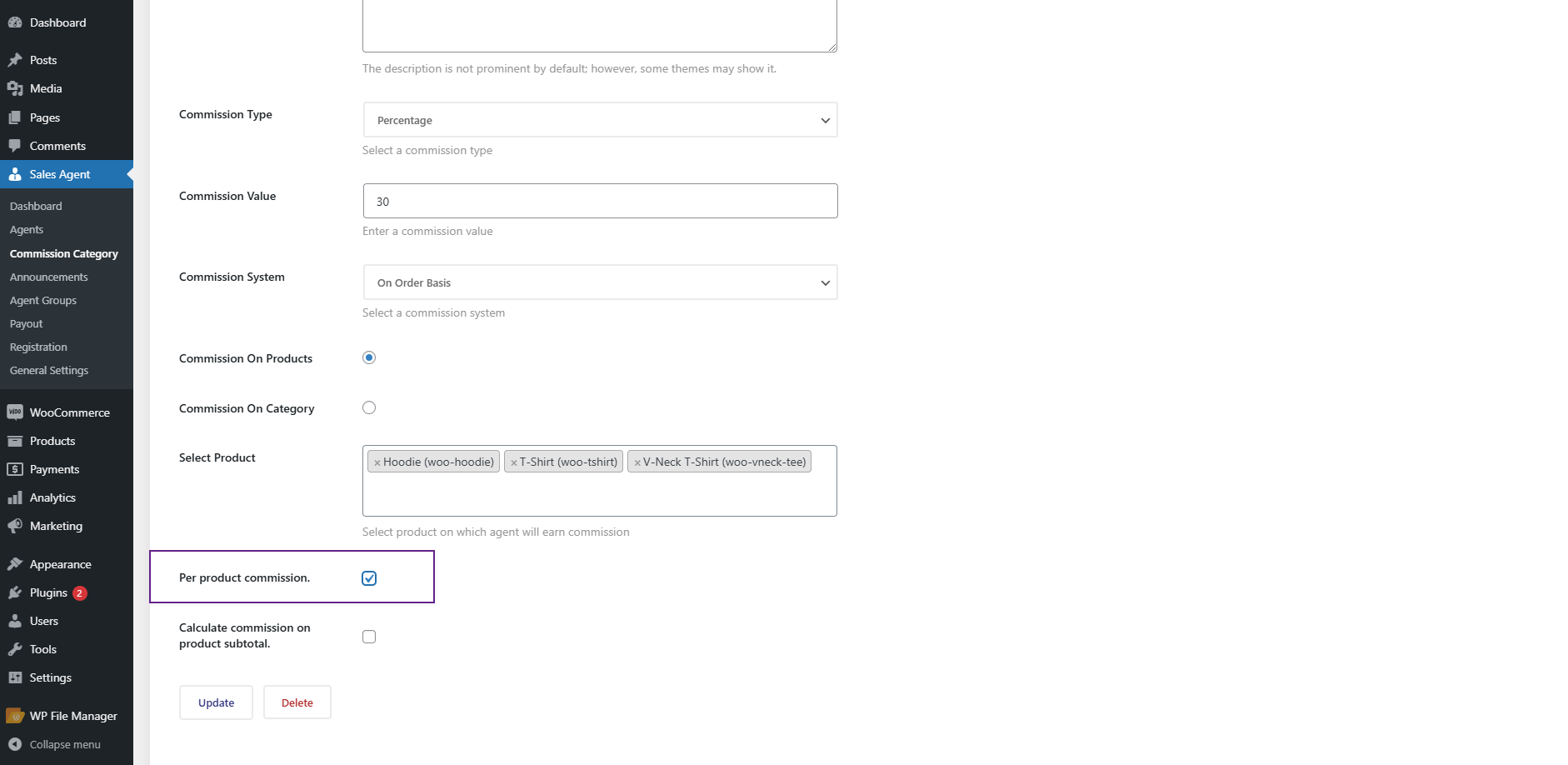This screenshot has width=1568, height=765.
Task: Click the Analytics bar chart icon
Action: (15, 497)
